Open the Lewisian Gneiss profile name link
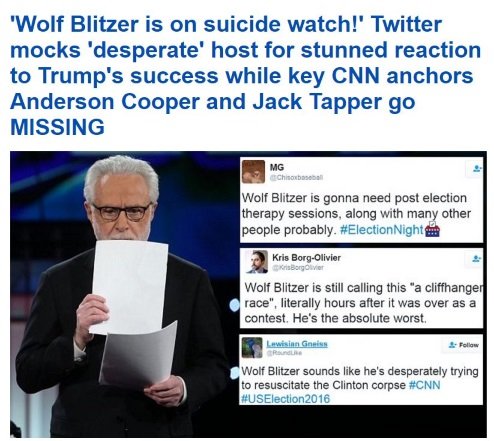 pyautogui.click(x=297, y=344)
